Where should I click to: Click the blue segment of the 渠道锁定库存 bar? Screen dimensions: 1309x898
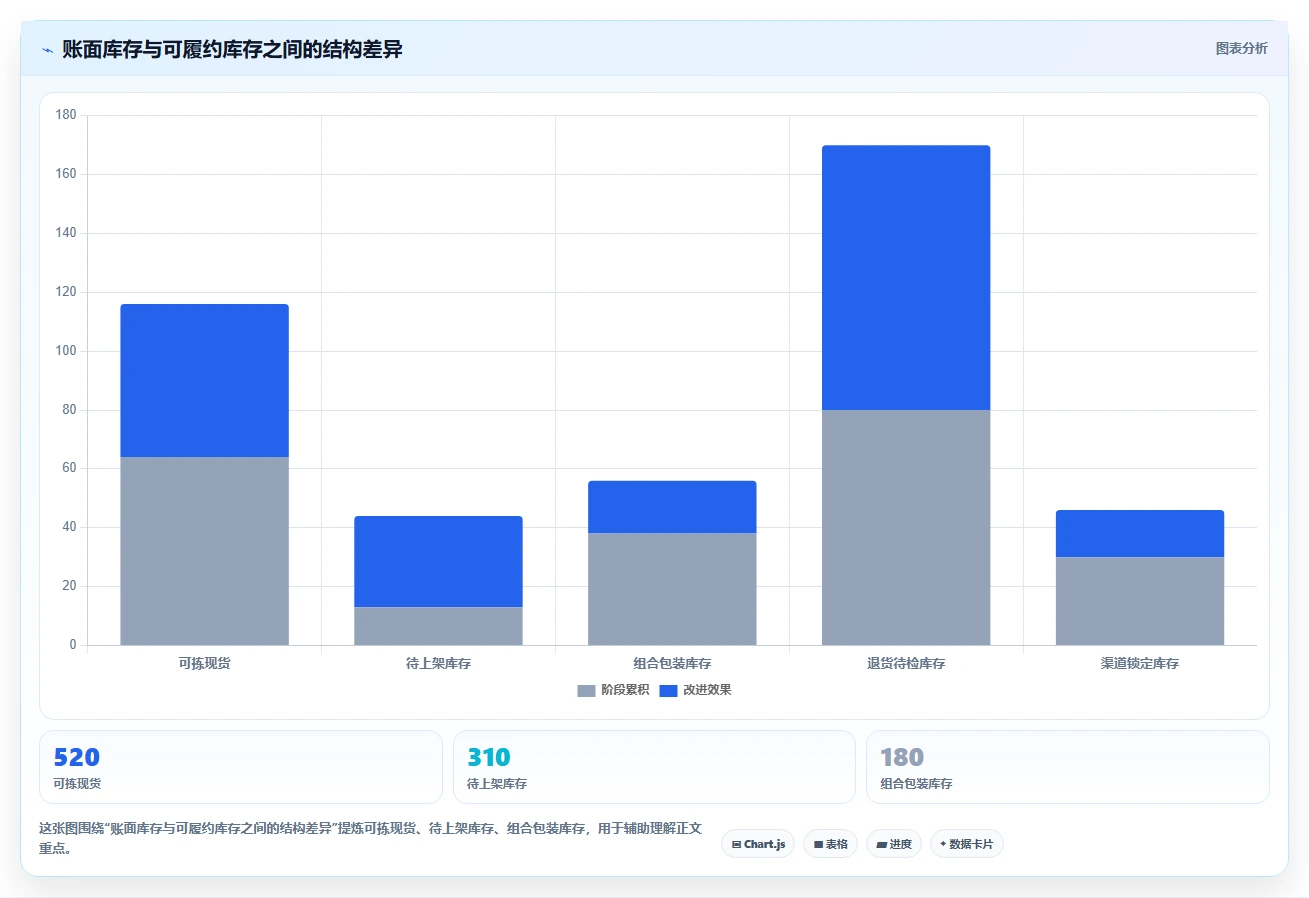click(x=1140, y=533)
